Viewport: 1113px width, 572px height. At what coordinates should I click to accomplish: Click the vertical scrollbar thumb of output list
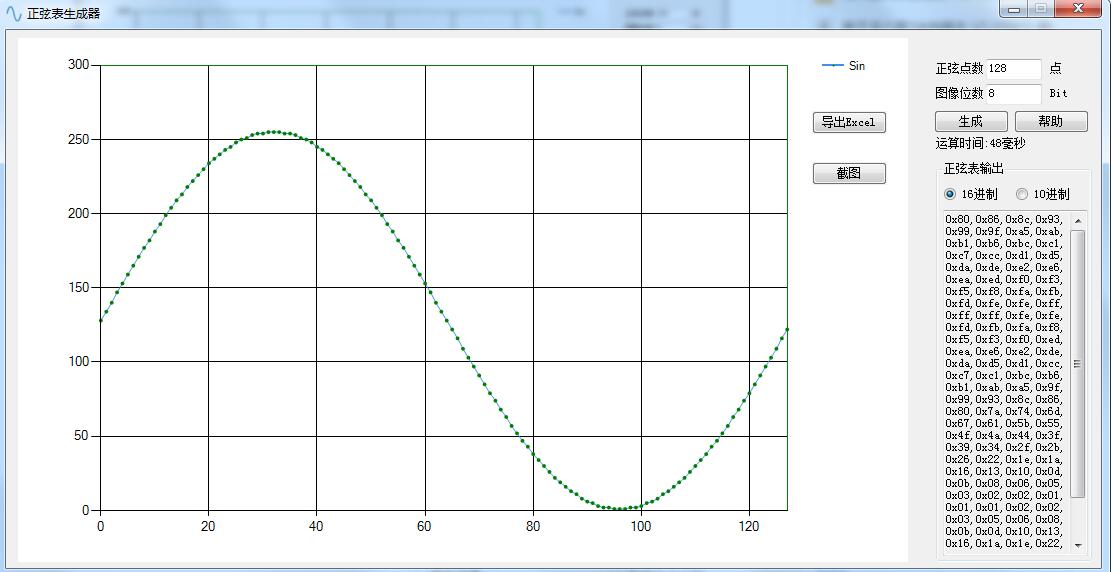pos(1078,363)
